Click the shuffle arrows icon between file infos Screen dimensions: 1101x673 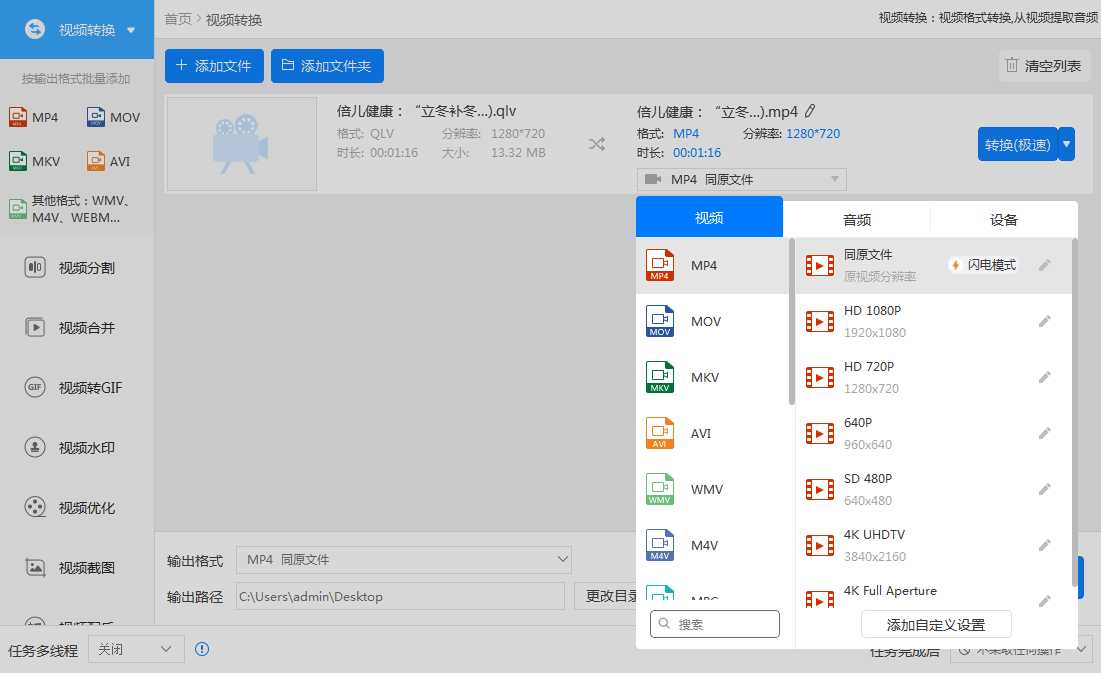click(x=597, y=144)
